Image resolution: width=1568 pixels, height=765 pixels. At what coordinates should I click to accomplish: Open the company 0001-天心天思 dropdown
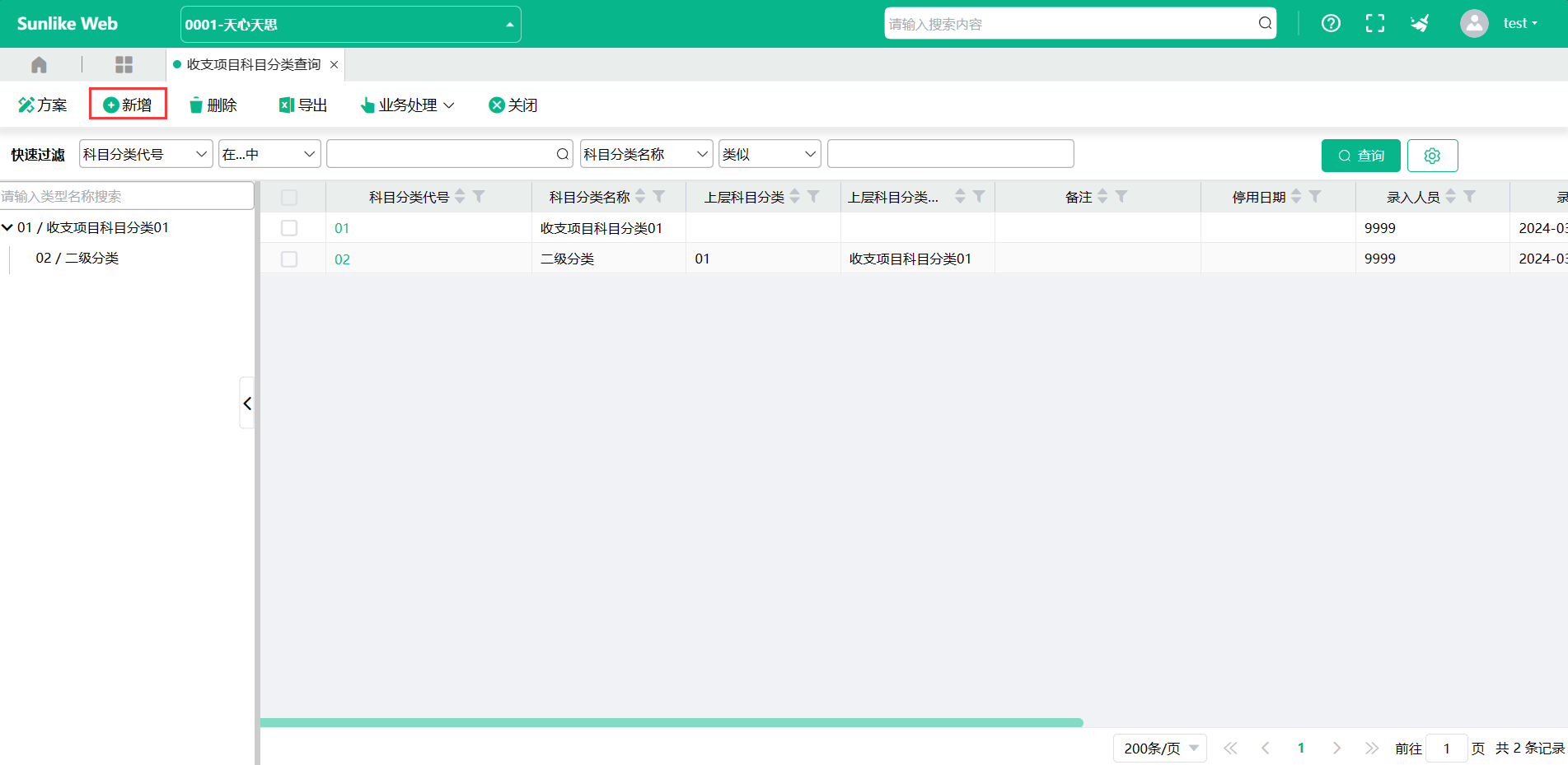click(350, 25)
